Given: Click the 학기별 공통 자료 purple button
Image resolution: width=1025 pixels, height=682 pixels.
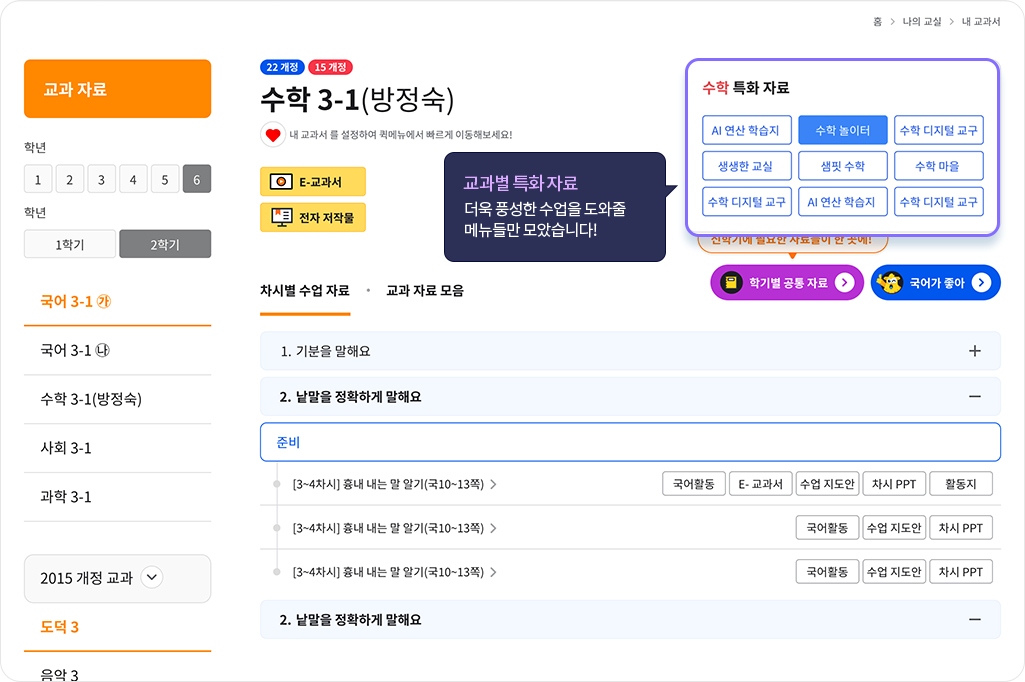Looking at the screenshot, I should pos(787,282).
